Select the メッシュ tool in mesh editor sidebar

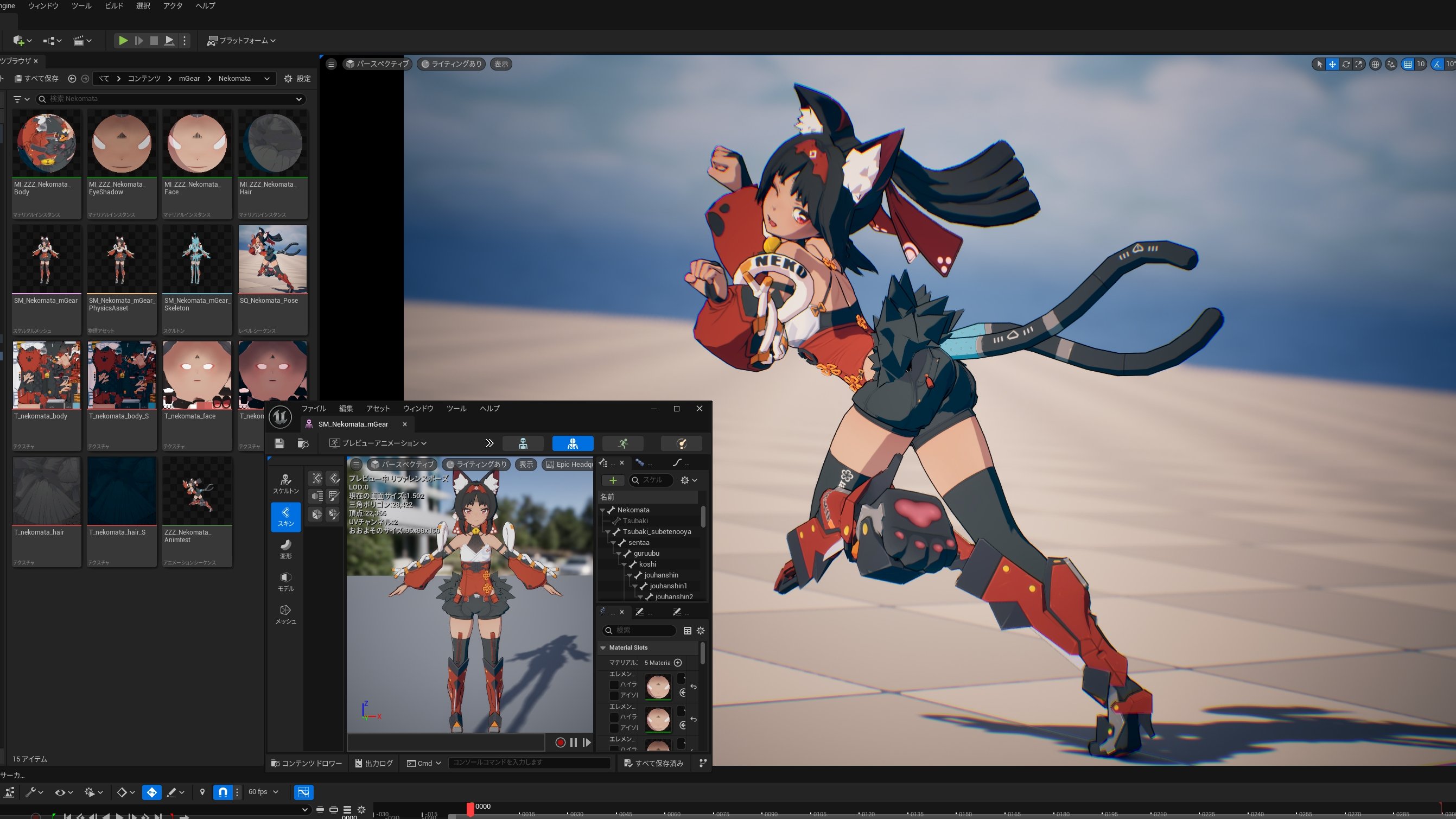click(286, 614)
